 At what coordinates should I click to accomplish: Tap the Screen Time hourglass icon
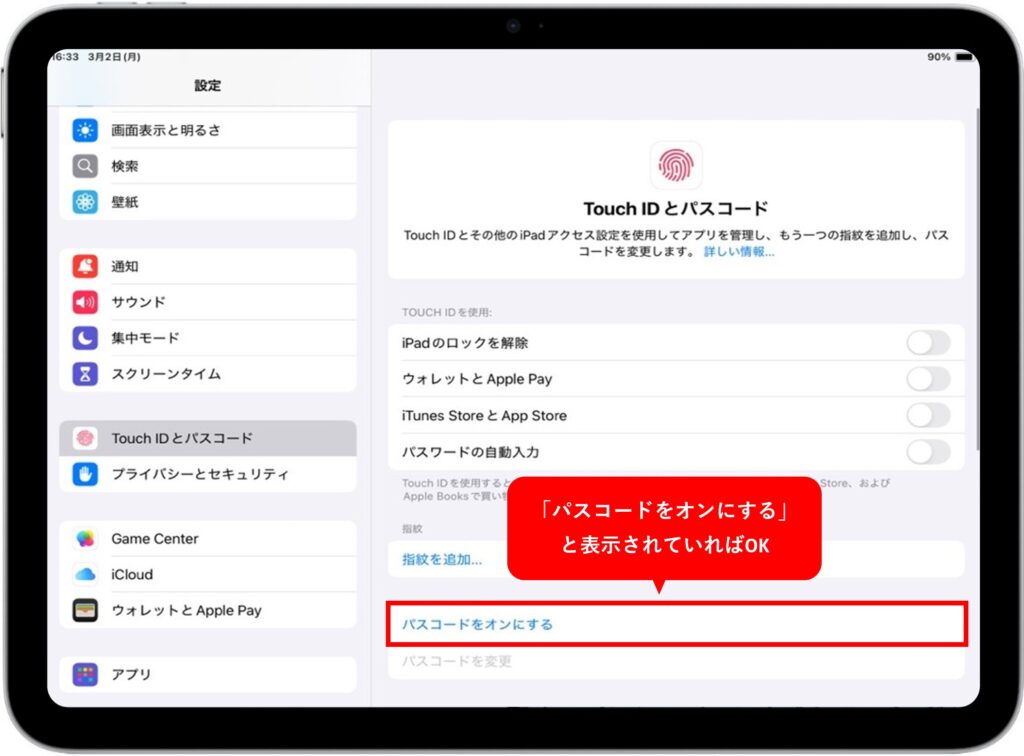pyautogui.click(x=85, y=374)
